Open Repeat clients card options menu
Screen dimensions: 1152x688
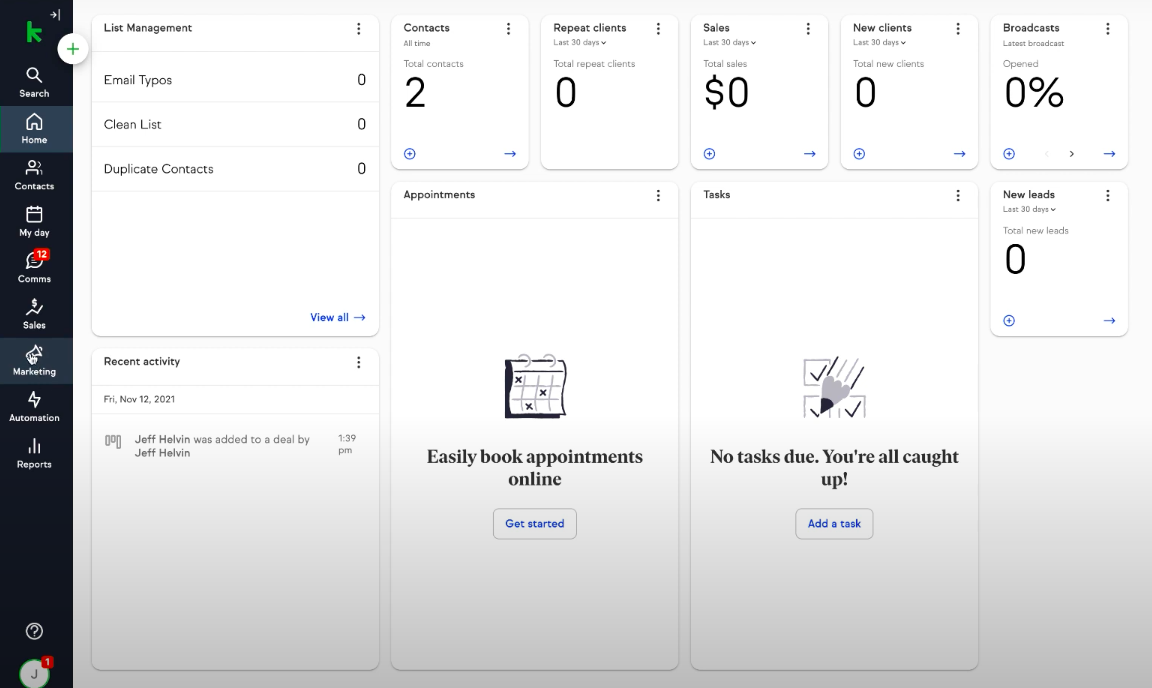click(658, 29)
